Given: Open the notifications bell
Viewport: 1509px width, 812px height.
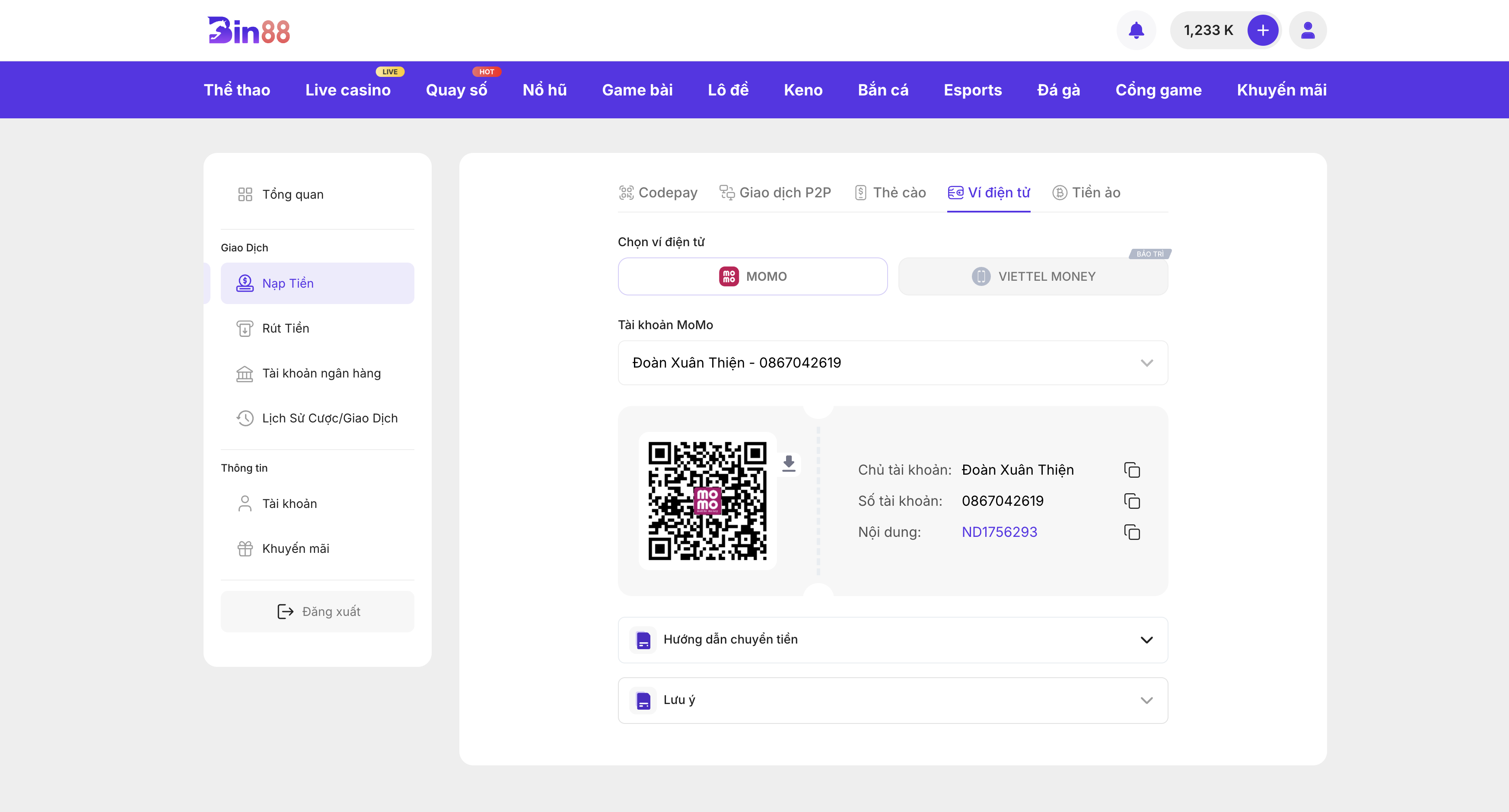Looking at the screenshot, I should point(1136,30).
